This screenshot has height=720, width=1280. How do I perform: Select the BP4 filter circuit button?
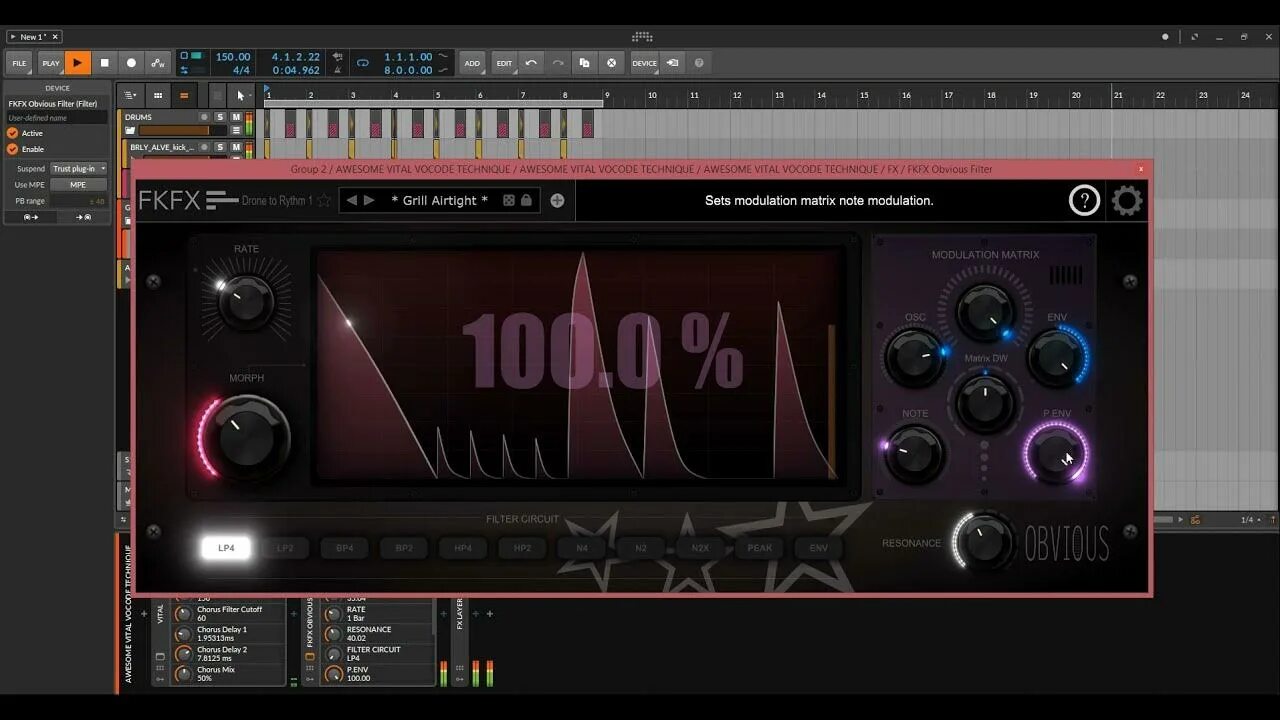345,548
